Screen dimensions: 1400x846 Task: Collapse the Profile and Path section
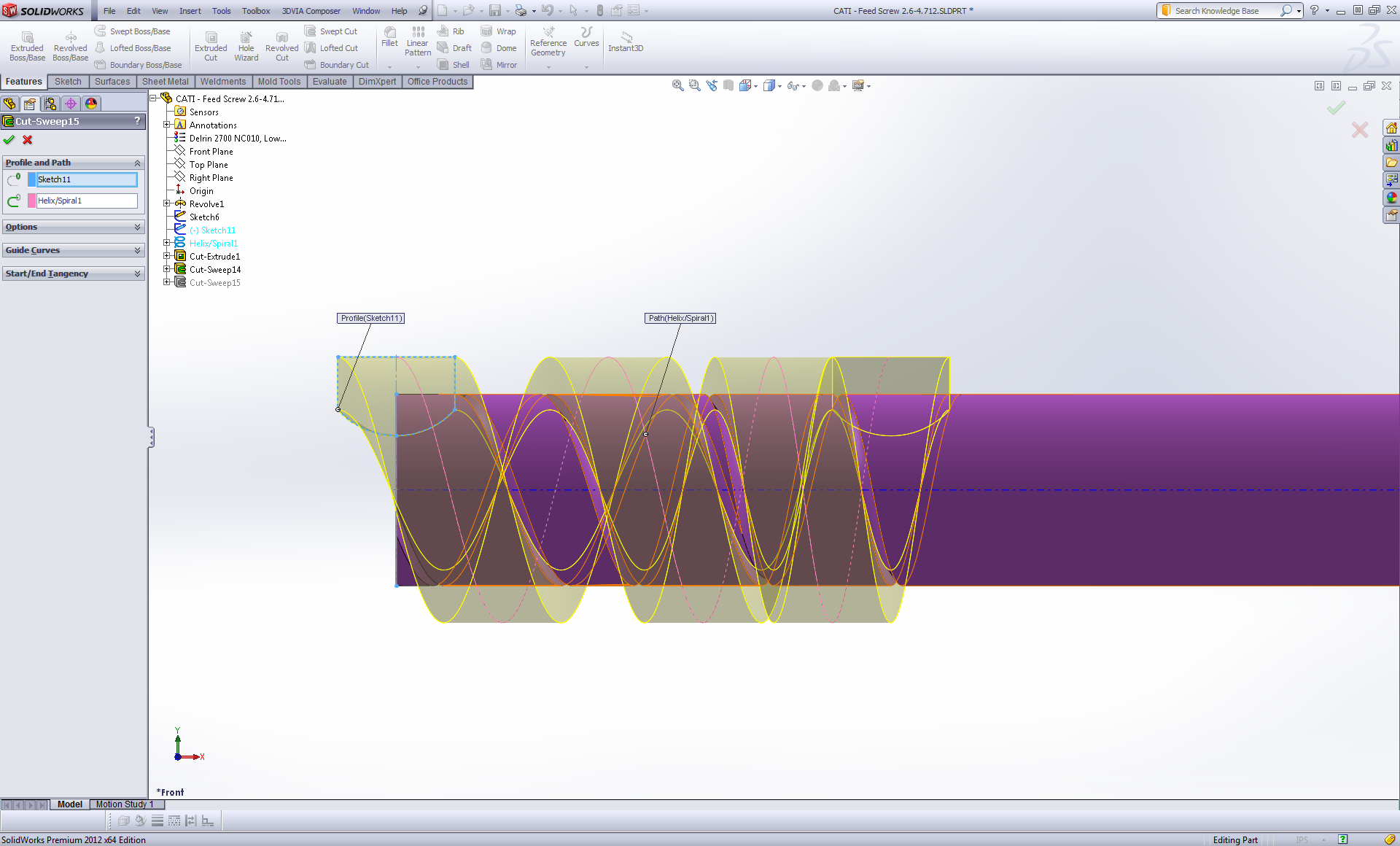[137, 163]
